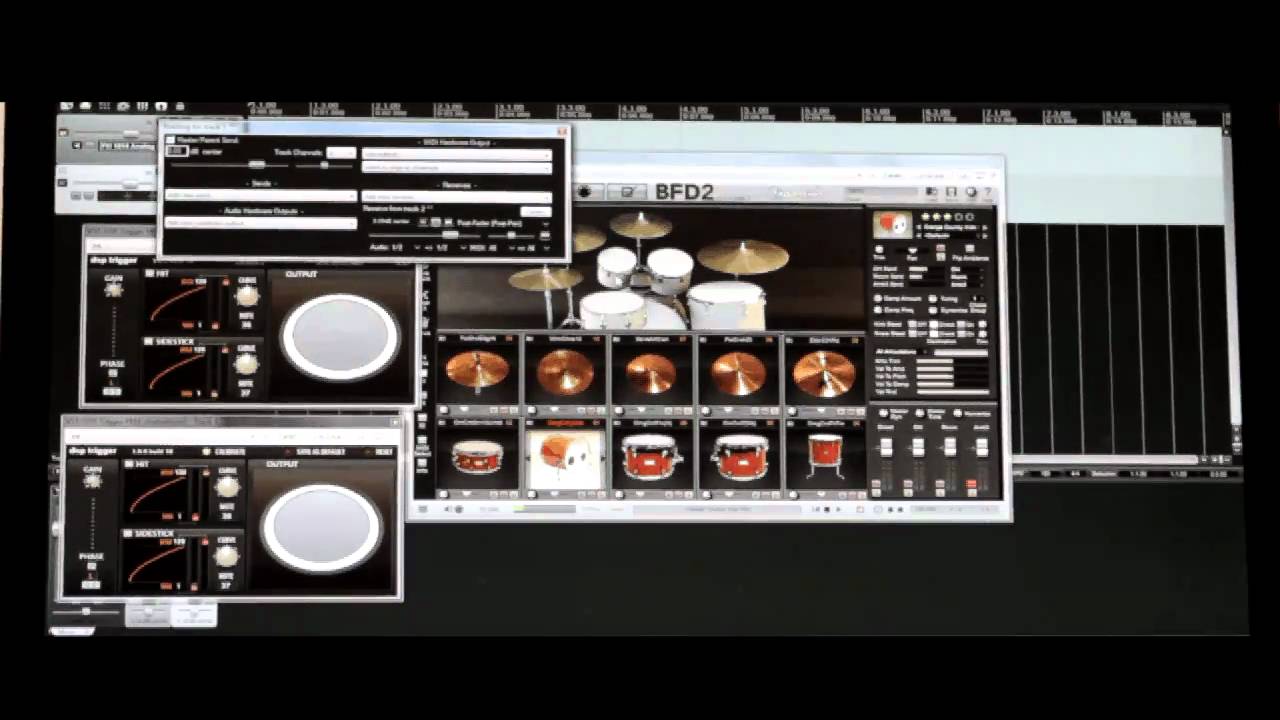Close the track routing window
The height and width of the screenshot is (720, 1280).
(561, 129)
